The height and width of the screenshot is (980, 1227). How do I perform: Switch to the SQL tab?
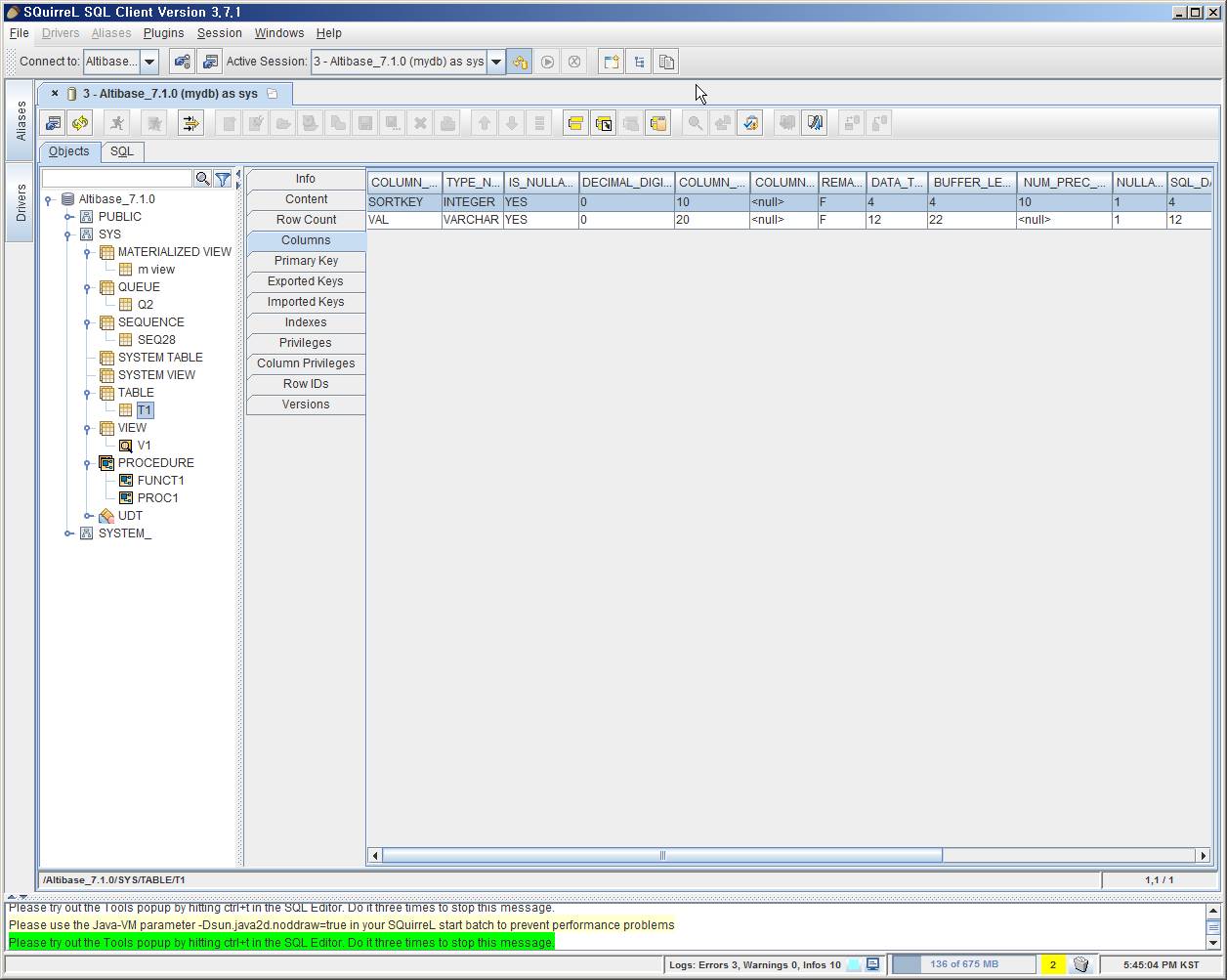[121, 151]
